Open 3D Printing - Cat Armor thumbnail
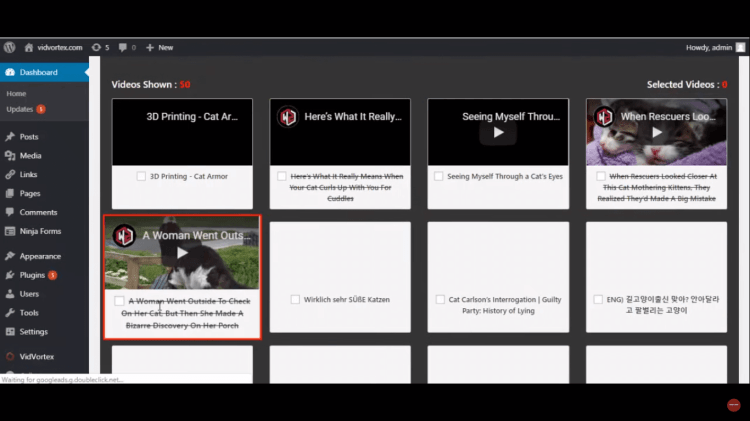The width and height of the screenshot is (750, 421). (x=182, y=132)
